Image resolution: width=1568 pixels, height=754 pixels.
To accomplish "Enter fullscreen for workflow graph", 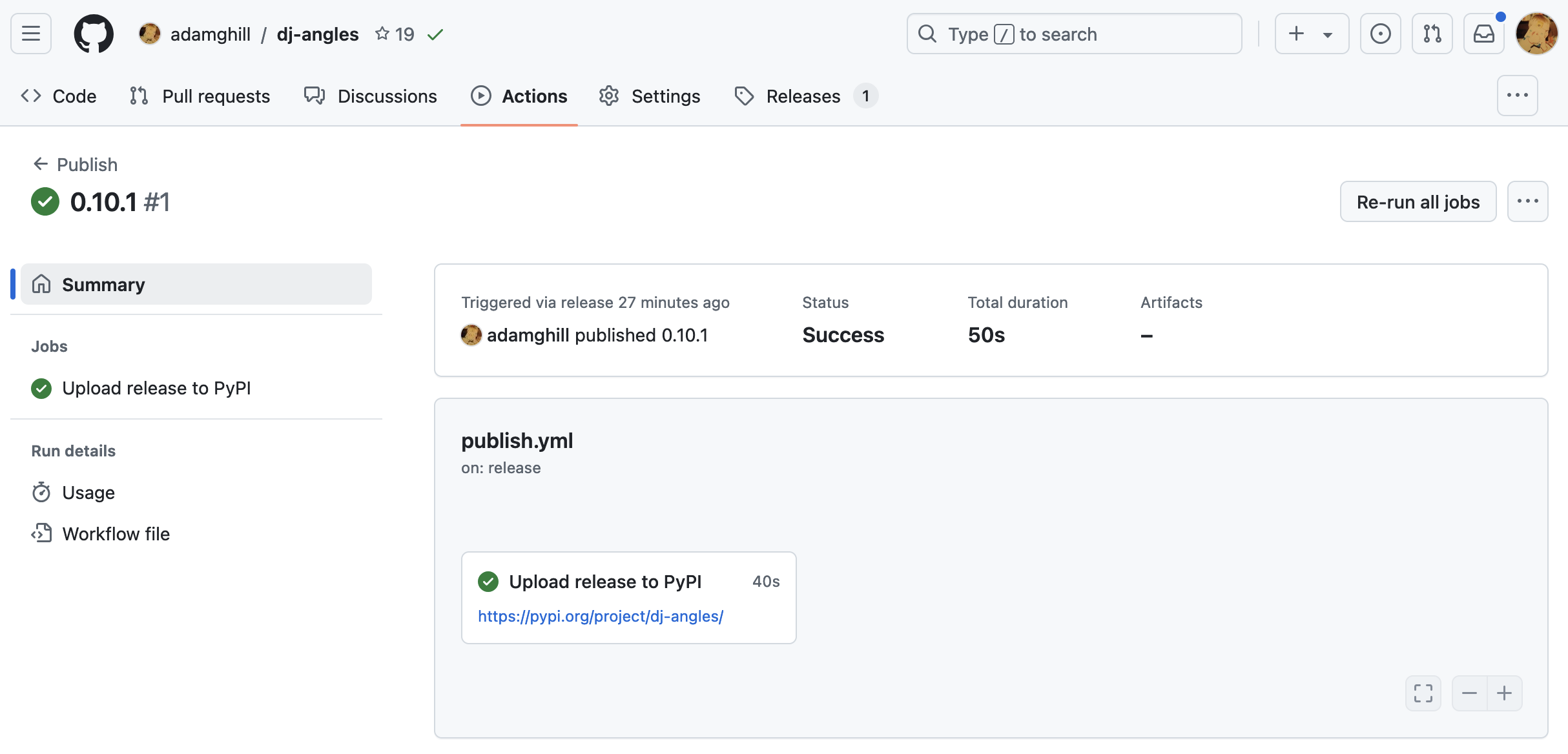I will tap(1423, 693).
